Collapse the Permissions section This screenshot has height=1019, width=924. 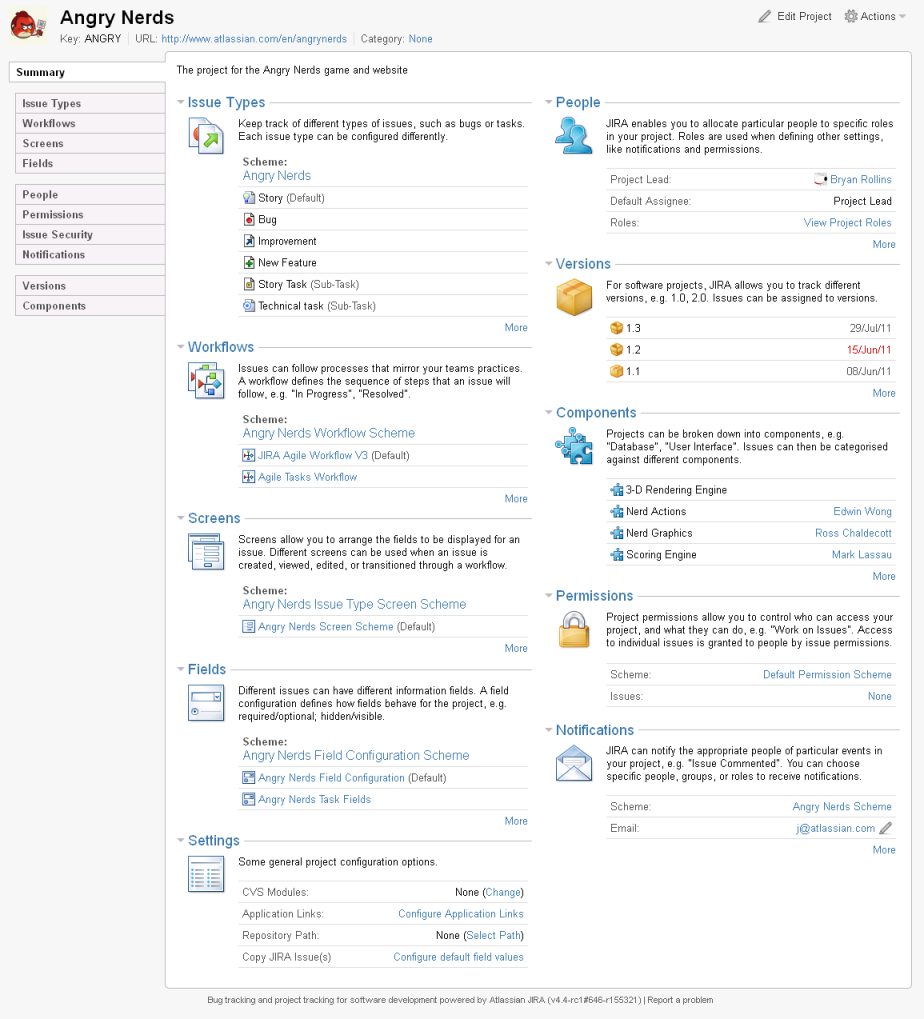click(548, 595)
